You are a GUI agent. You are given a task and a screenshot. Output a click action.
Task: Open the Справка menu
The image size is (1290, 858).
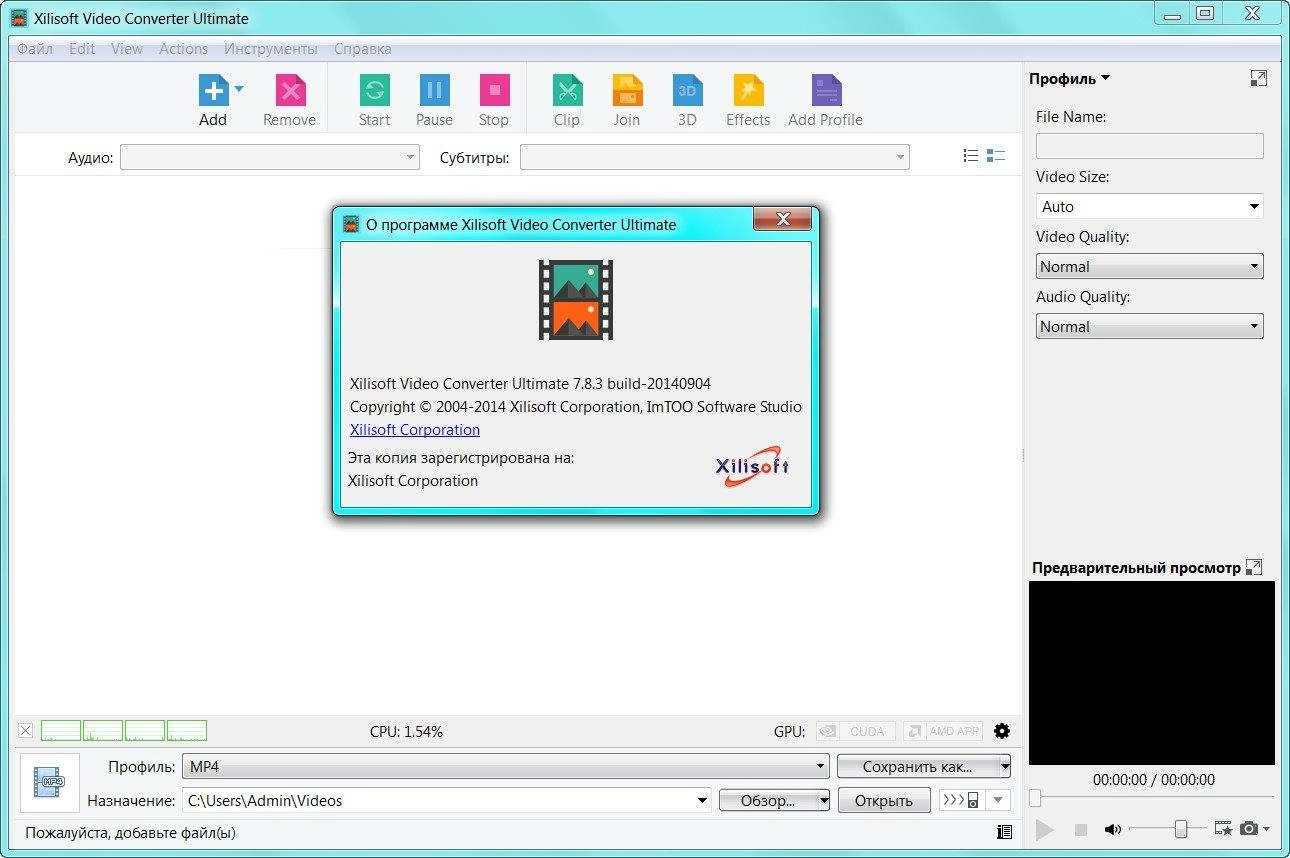coord(363,48)
